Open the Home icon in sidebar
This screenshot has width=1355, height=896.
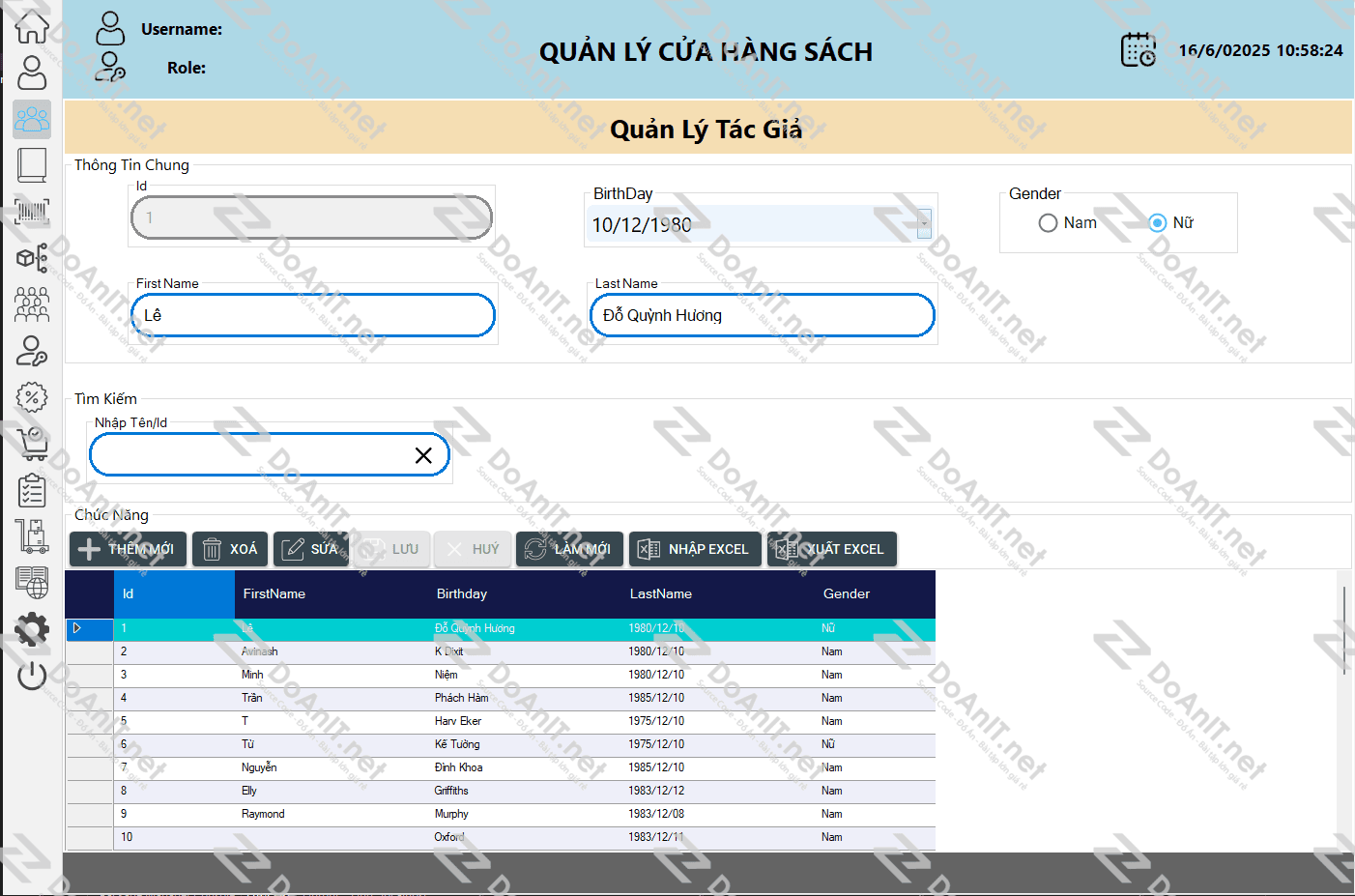click(32, 26)
